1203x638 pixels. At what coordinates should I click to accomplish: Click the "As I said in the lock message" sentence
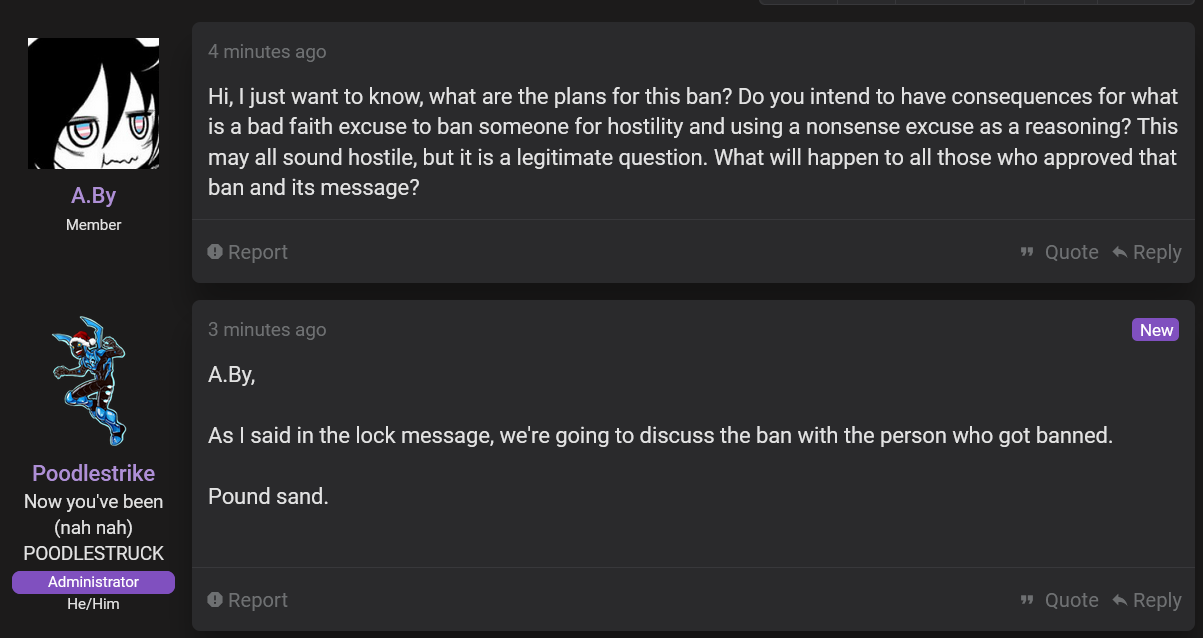point(660,436)
